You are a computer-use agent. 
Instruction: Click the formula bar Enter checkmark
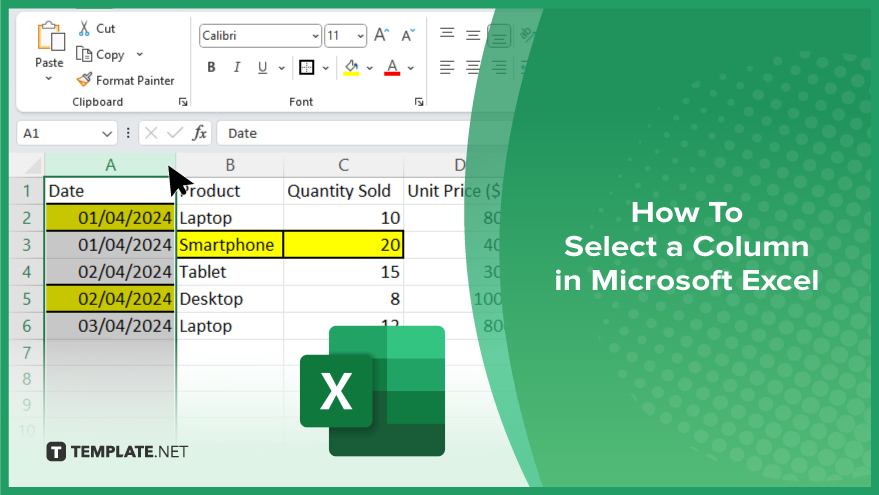(175, 133)
